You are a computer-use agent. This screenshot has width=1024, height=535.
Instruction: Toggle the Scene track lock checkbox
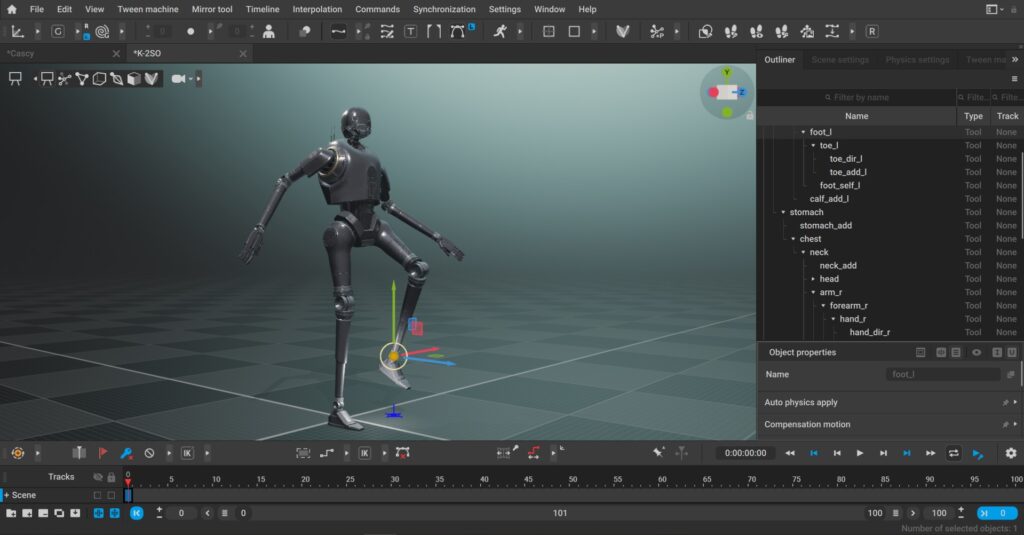click(x=111, y=495)
